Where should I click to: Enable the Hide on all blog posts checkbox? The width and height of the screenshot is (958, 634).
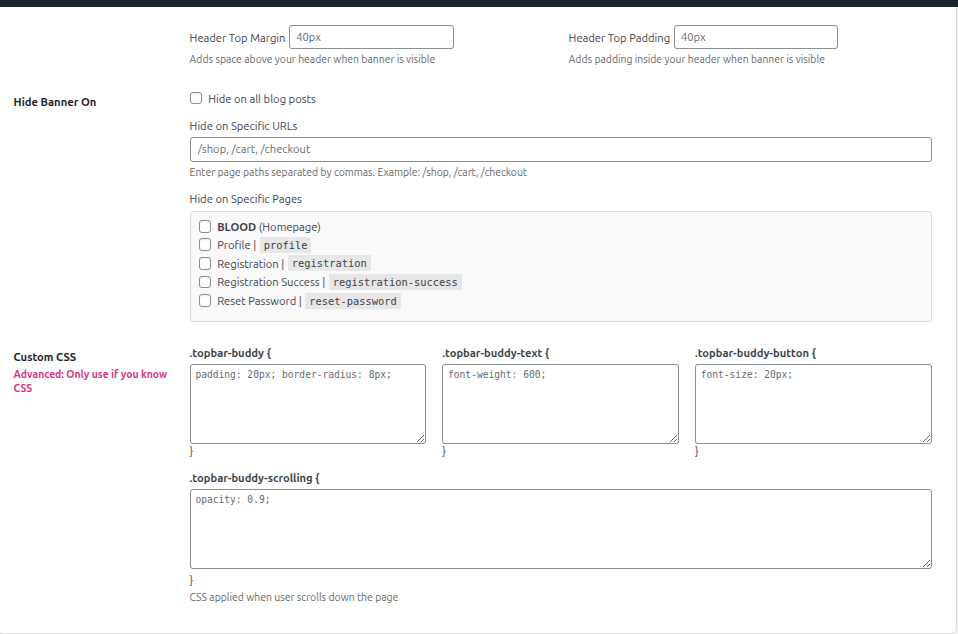tap(196, 98)
